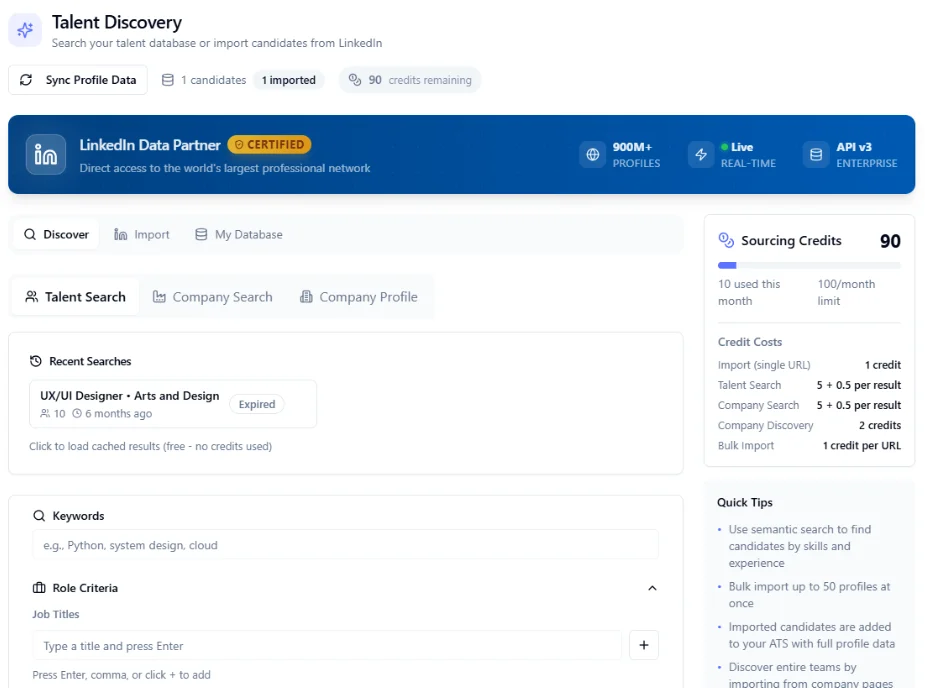Load the UX/UI Designer recent search
925x688 pixels.
tap(173, 404)
